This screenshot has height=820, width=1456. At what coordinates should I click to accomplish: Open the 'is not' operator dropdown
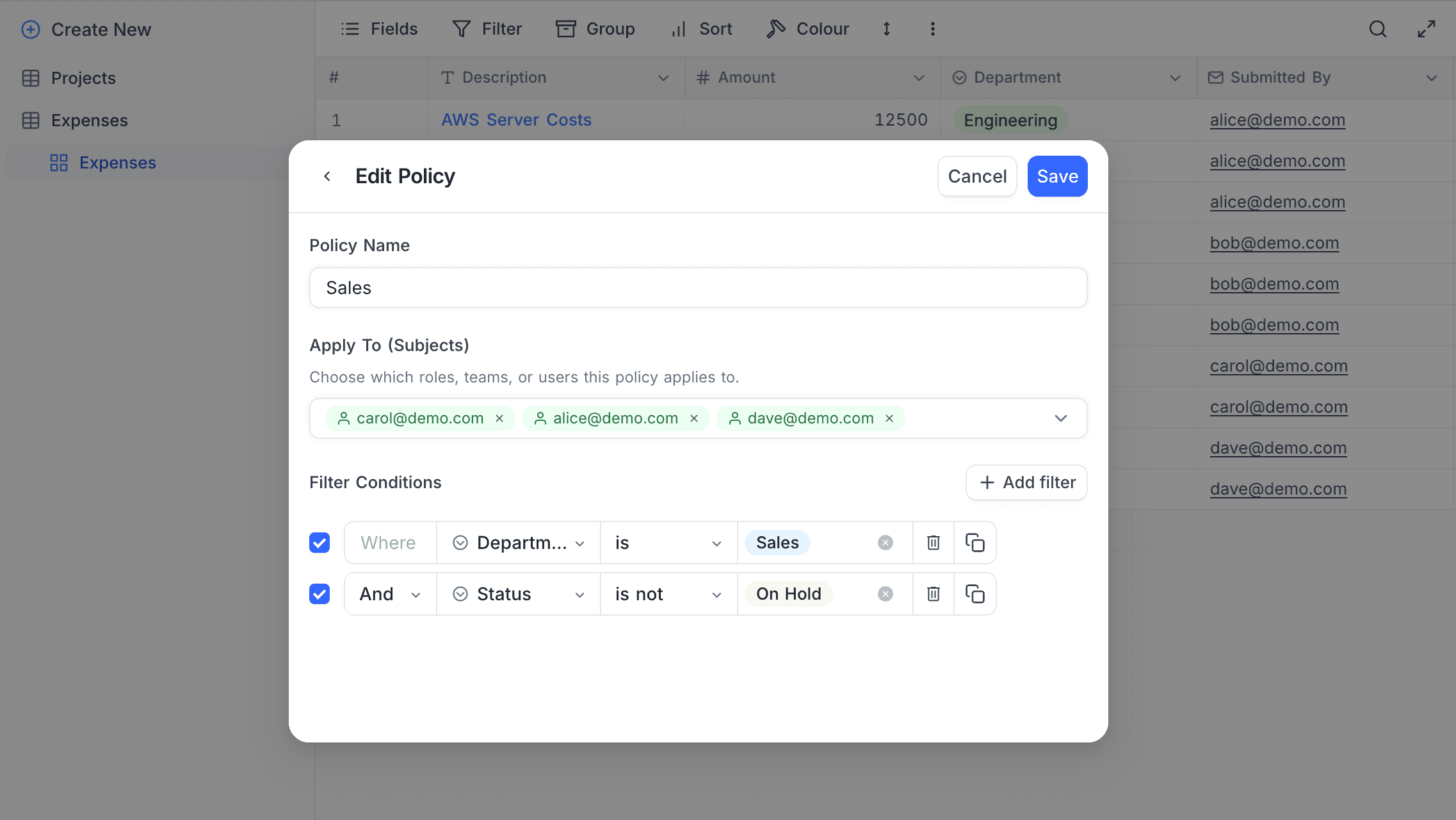click(x=668, y=594)
